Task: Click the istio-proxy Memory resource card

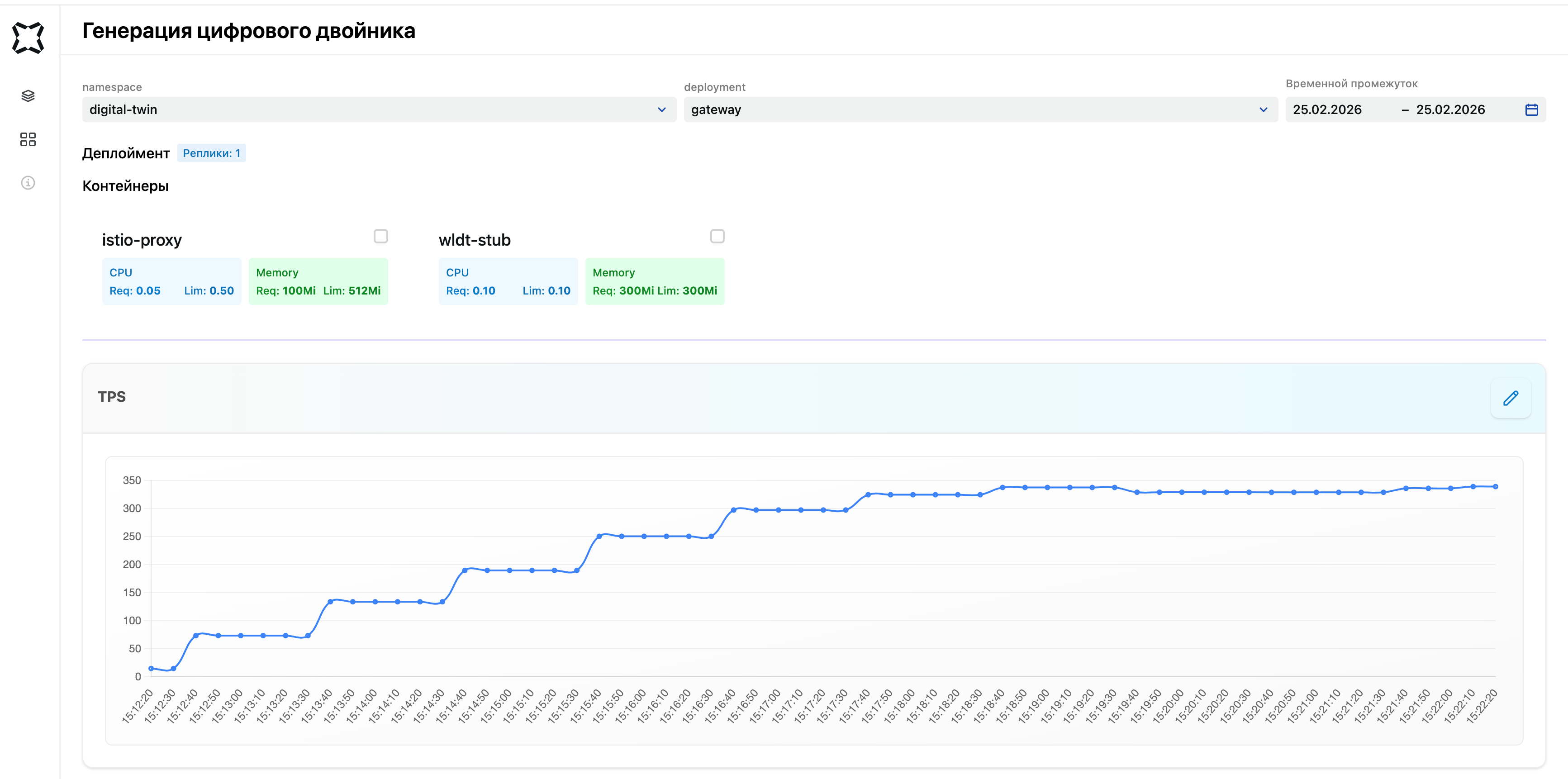Action: (x=318, y=281)
